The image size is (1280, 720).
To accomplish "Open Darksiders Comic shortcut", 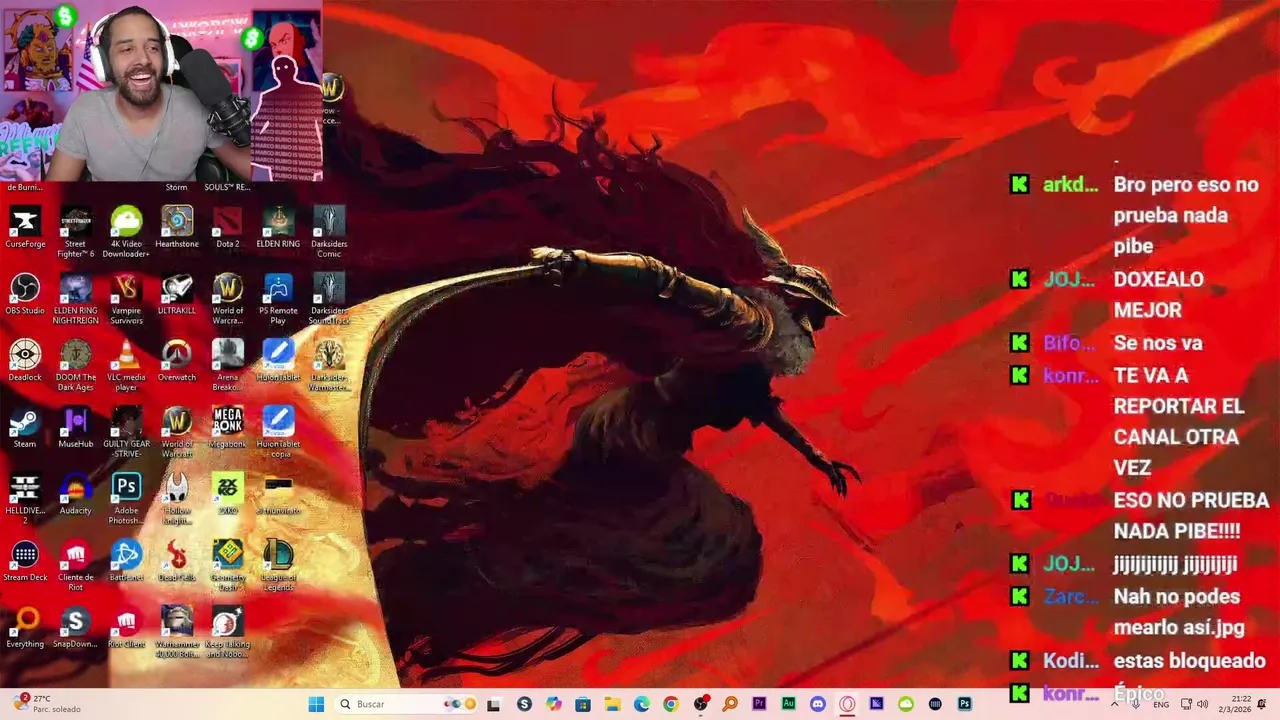I will point(329,232).
